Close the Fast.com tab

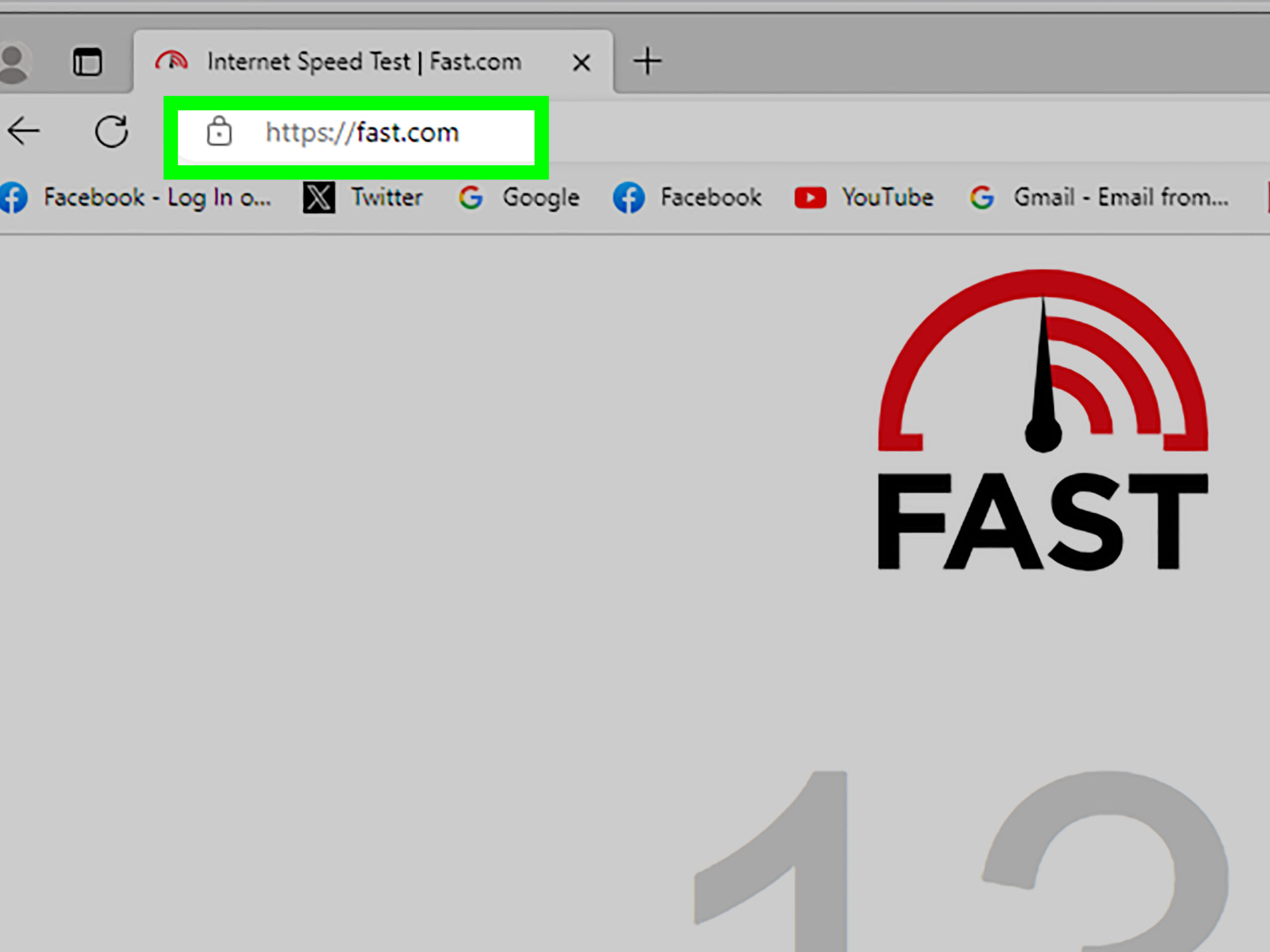coord(581,62)
